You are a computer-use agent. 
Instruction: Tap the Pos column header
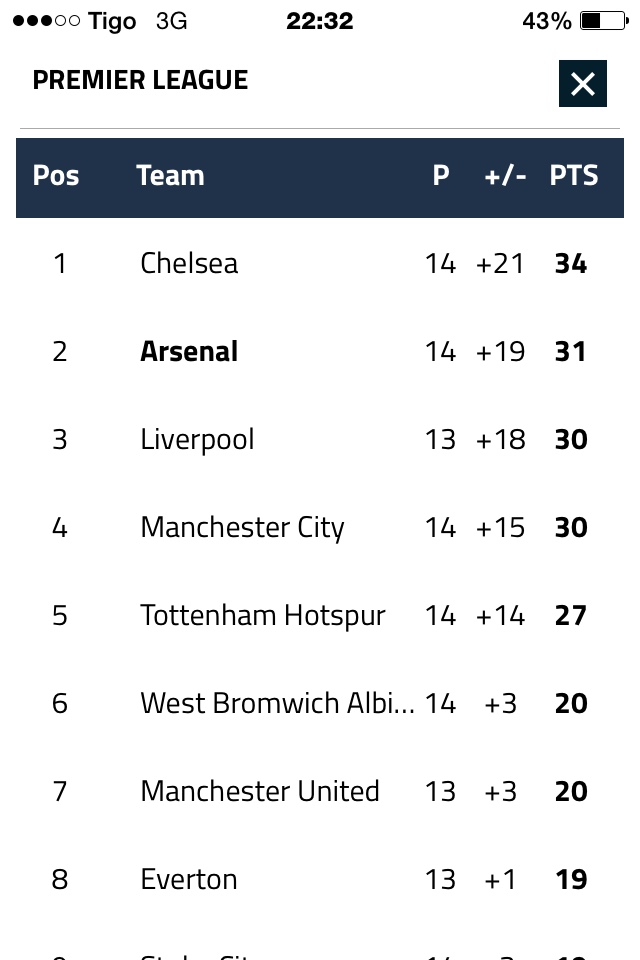56,176
